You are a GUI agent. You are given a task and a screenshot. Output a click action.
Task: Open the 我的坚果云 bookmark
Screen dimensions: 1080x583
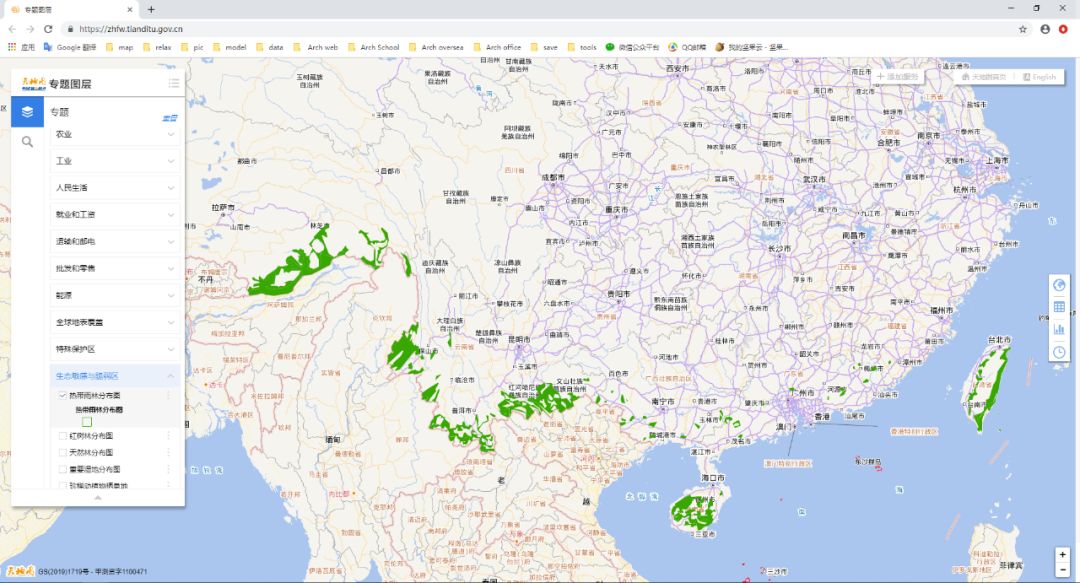point(751,48)
